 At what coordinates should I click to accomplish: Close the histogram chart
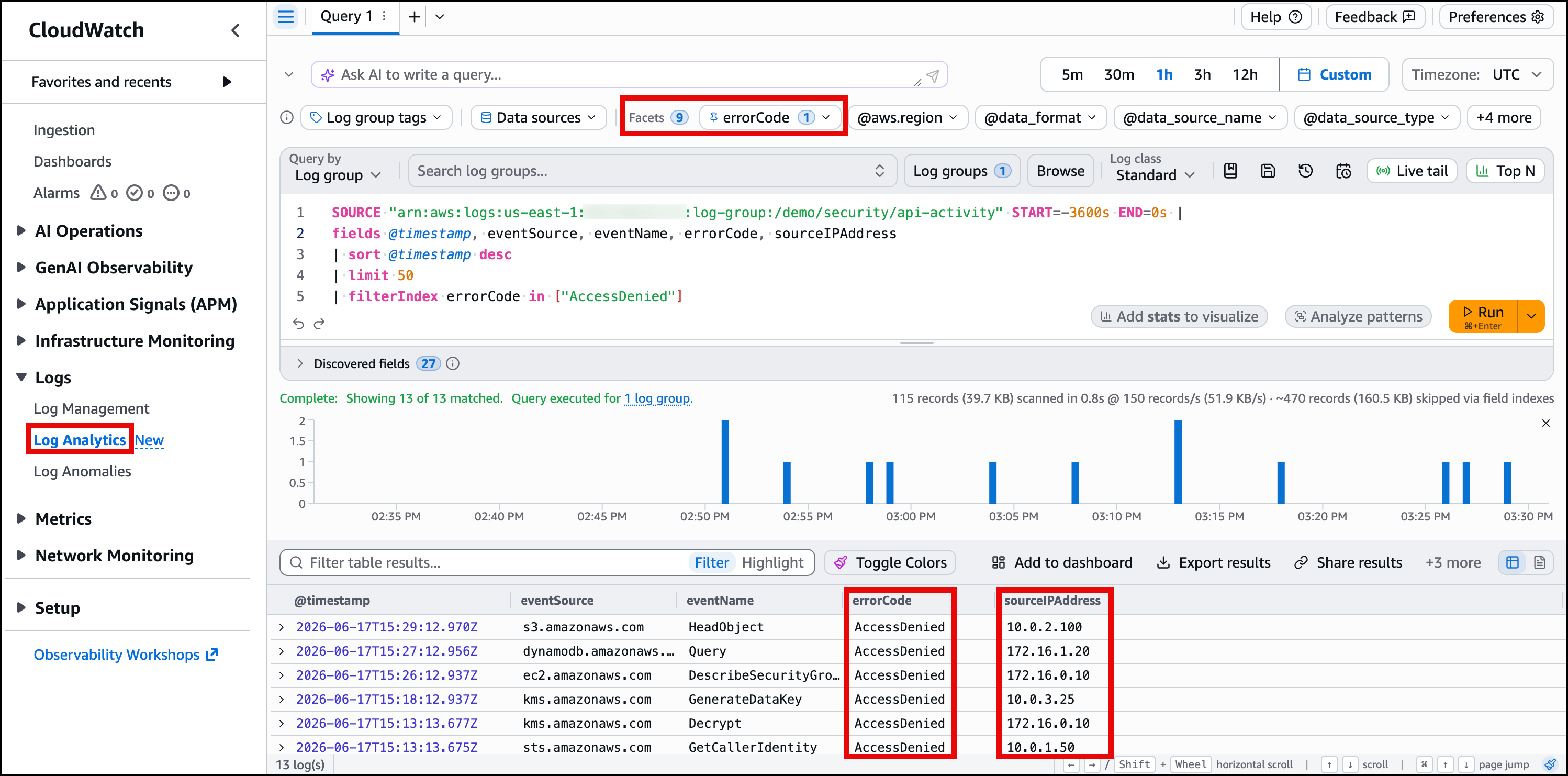coord(1545,423)
